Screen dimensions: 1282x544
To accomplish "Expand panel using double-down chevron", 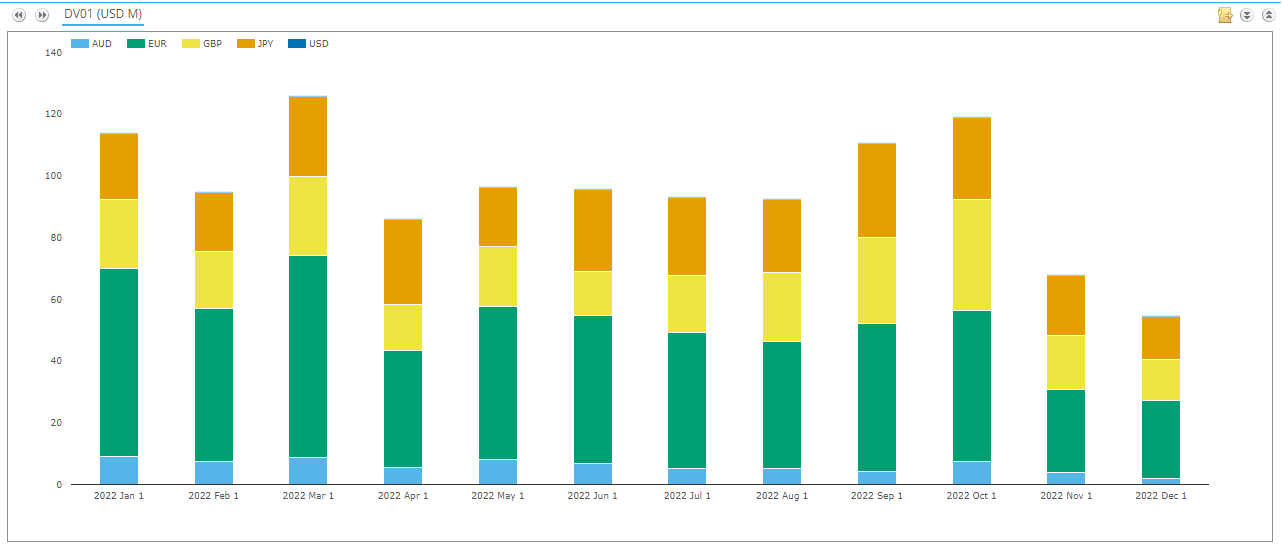I will coord(1246,15).
